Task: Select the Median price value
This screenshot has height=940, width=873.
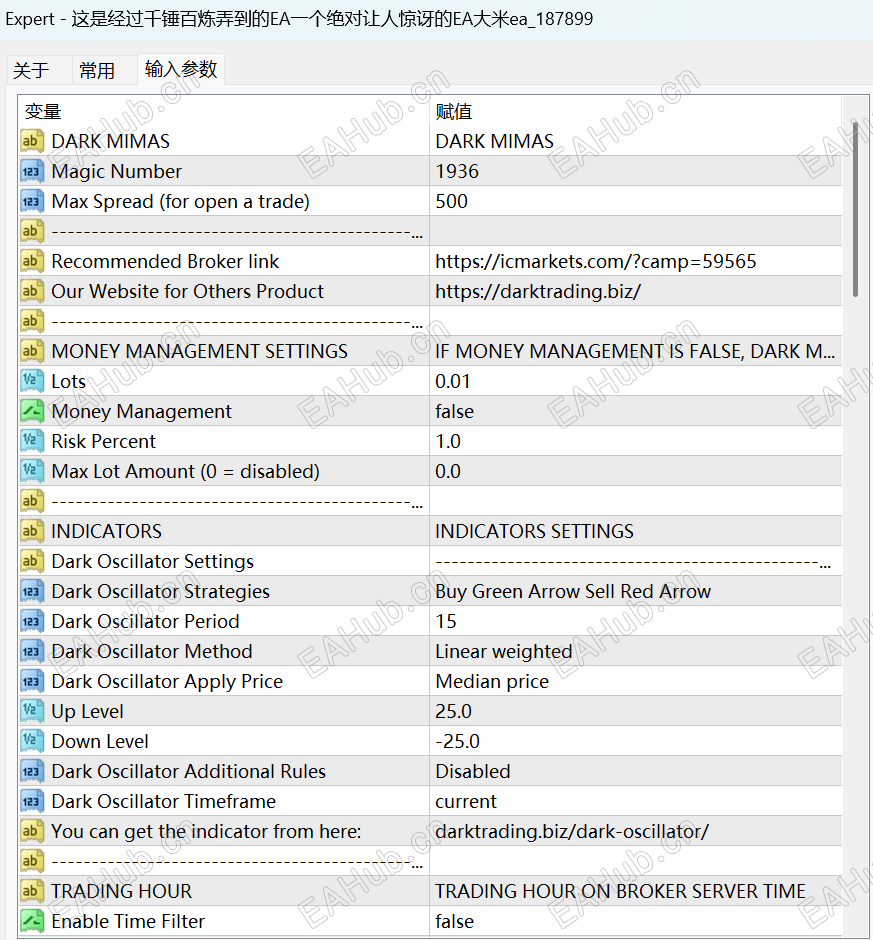Action: [492, 681]
